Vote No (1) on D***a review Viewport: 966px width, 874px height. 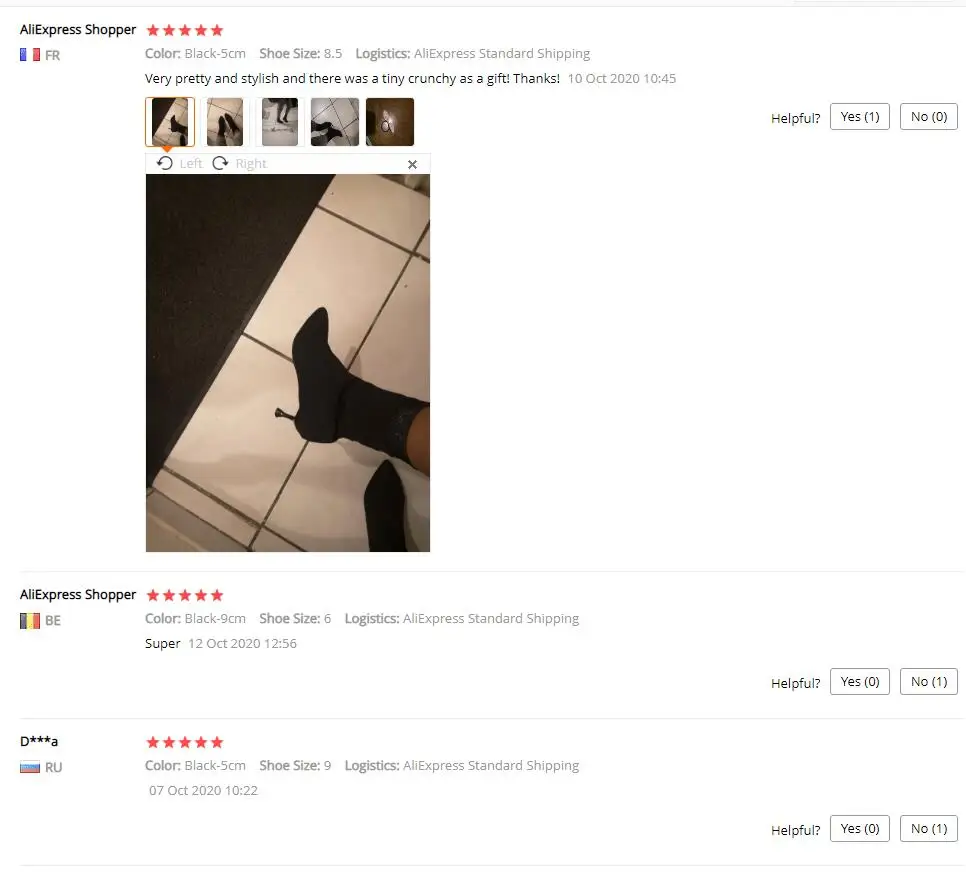pos(928,828)
